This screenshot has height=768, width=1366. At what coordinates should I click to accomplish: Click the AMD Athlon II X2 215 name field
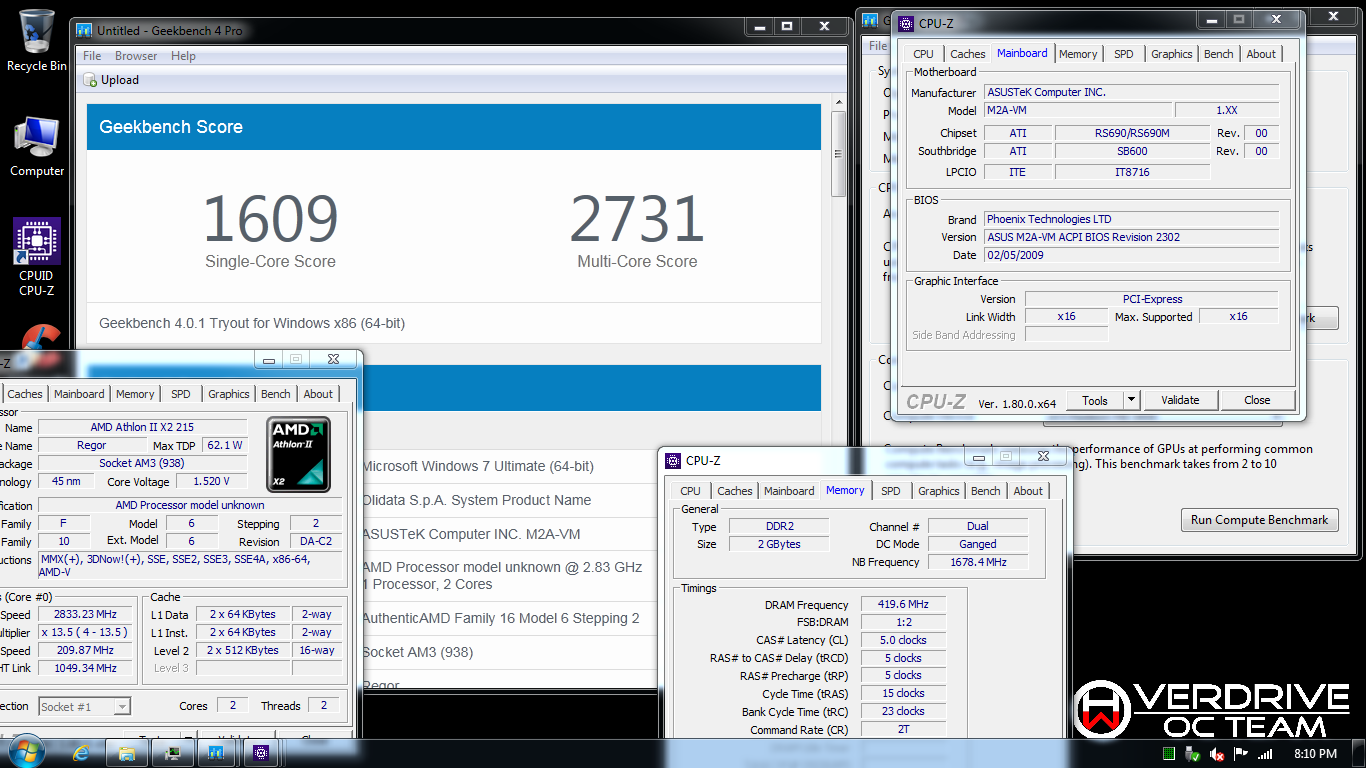click(x=142, y=427)
